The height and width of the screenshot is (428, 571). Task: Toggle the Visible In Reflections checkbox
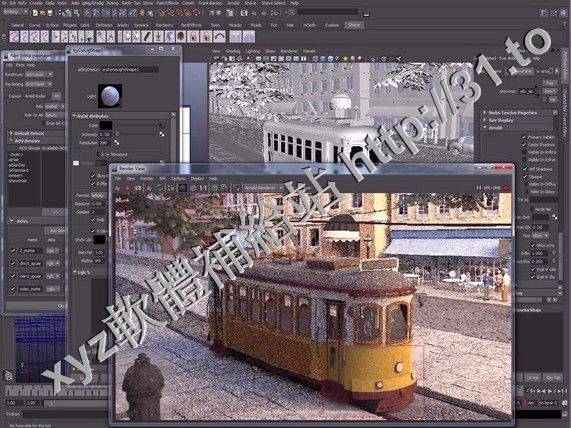coord(524,152)
